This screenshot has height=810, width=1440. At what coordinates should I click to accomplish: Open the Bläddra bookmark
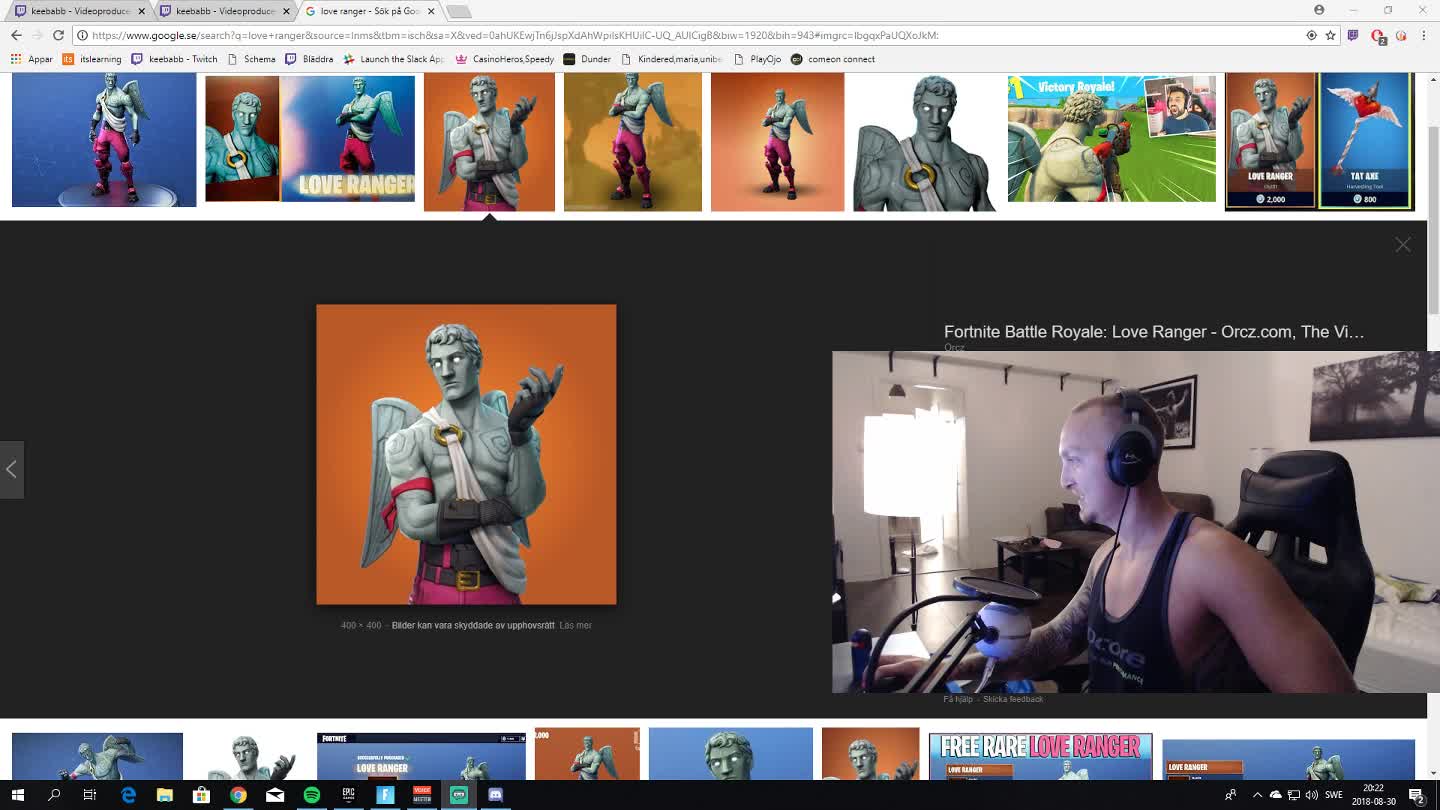(x=309, y=59)
